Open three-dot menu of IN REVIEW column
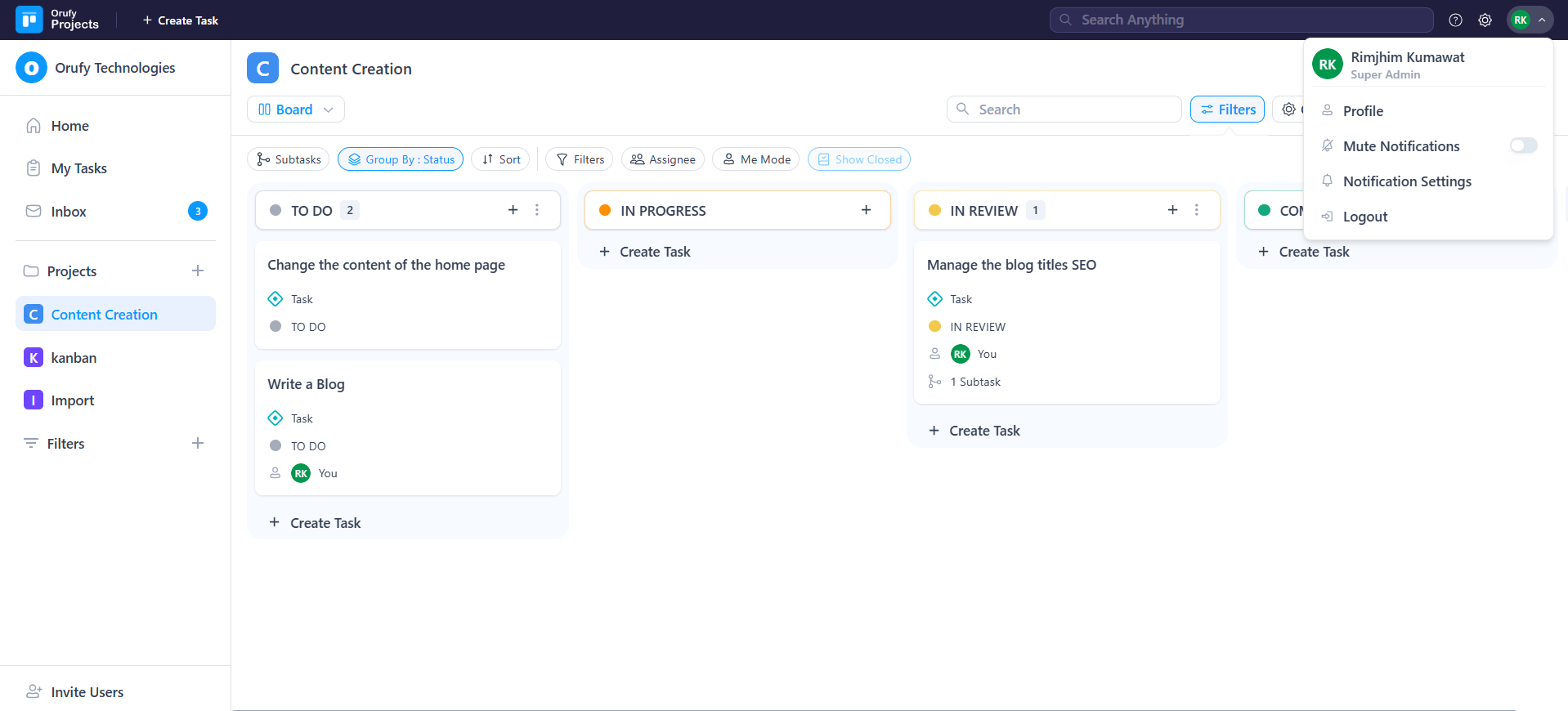Viewport: 1568px width, 711px height. click(x=1196, y=210)
